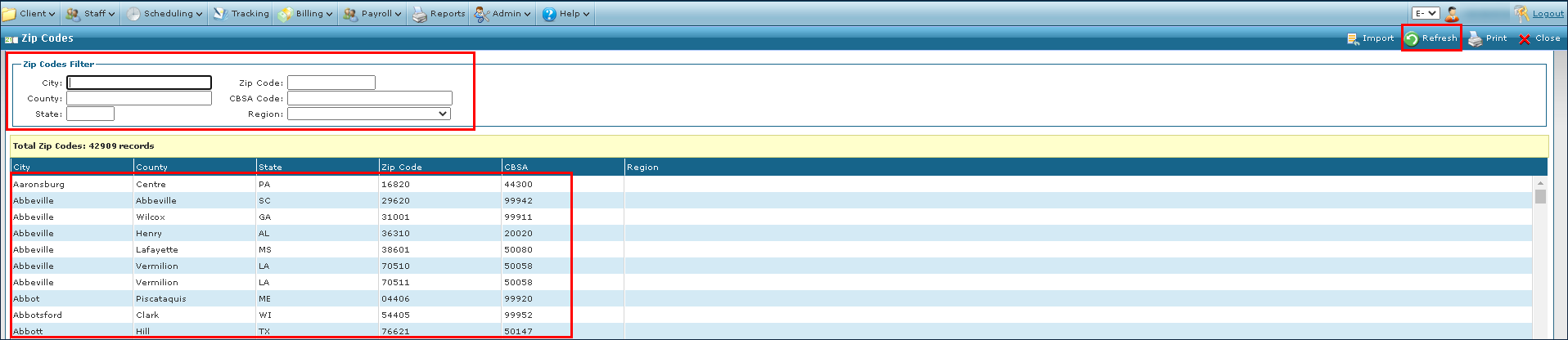
Task: Click the Logout link
Action: (x=1548, y=14)
